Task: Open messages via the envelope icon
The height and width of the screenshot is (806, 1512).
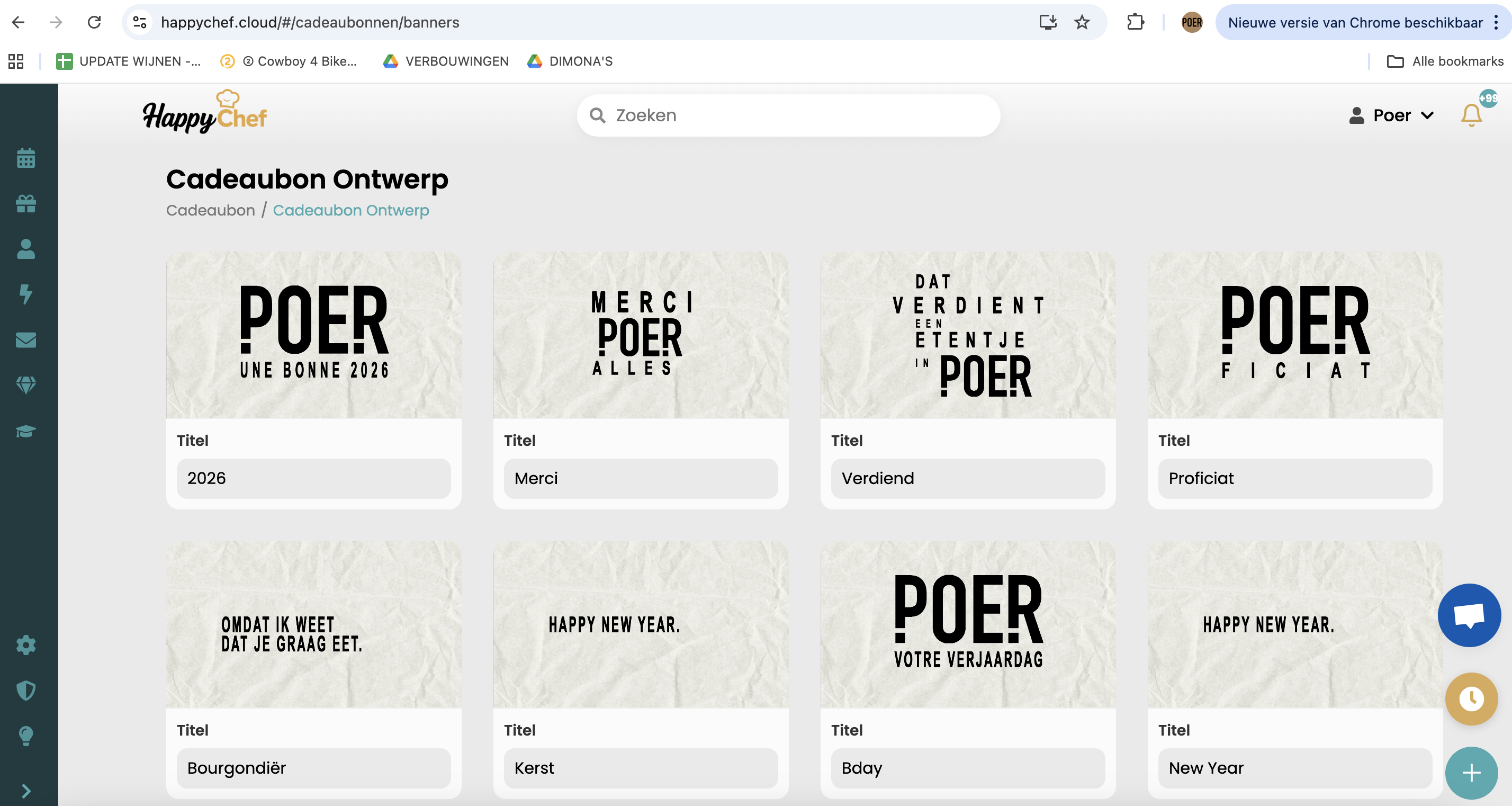Action: point(26,340)
